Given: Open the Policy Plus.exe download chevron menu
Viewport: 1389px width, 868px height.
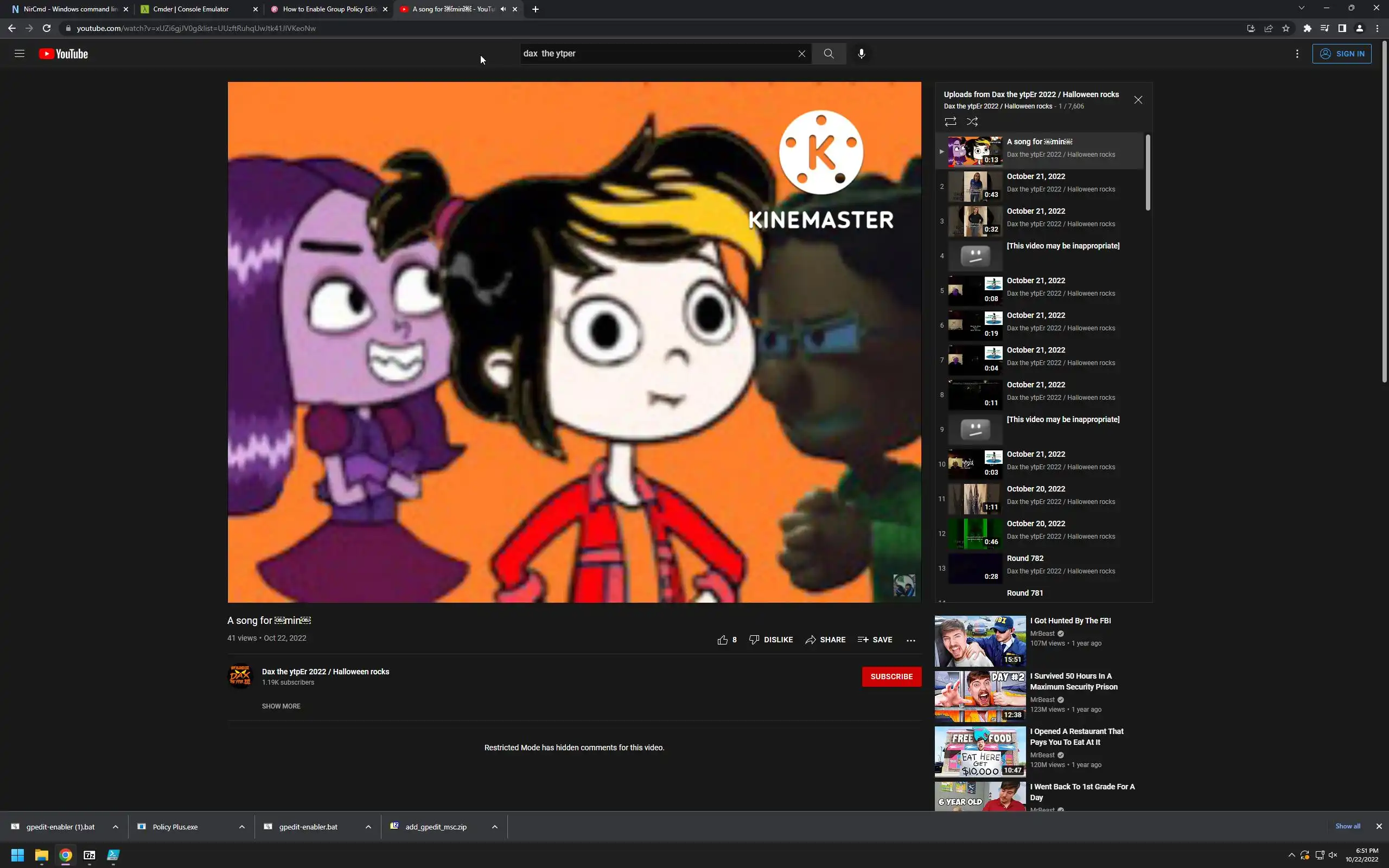Looking at the screenshot, I should point(241,827).
